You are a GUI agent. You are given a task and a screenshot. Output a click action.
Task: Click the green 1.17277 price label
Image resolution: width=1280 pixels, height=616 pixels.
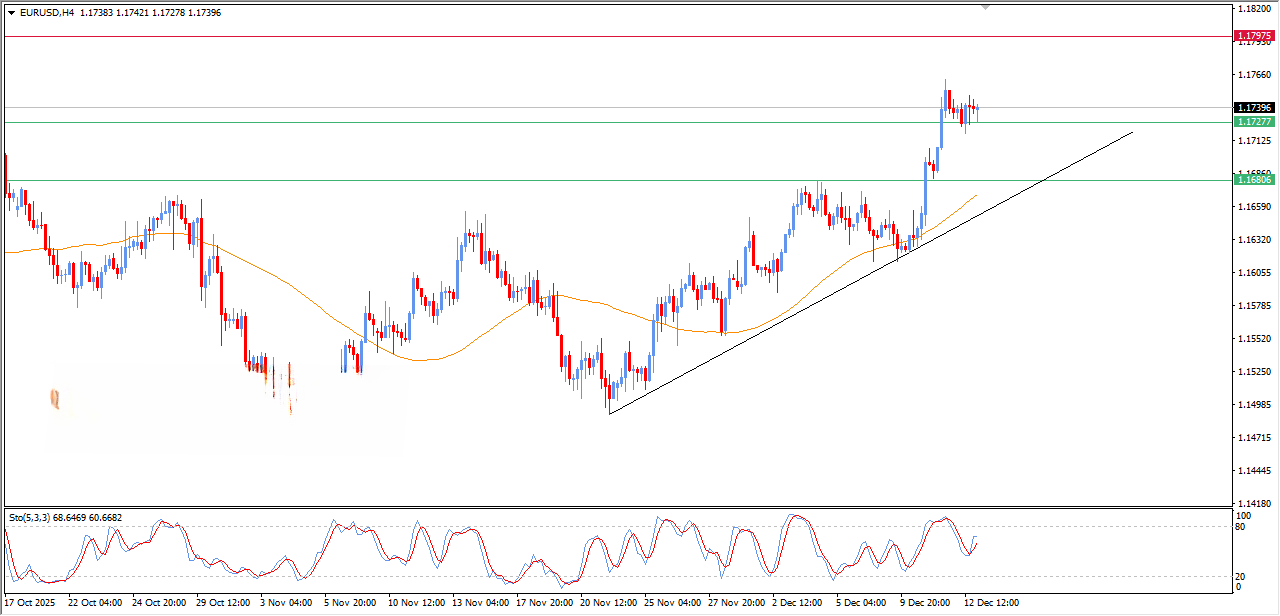tap(1254, 122)
